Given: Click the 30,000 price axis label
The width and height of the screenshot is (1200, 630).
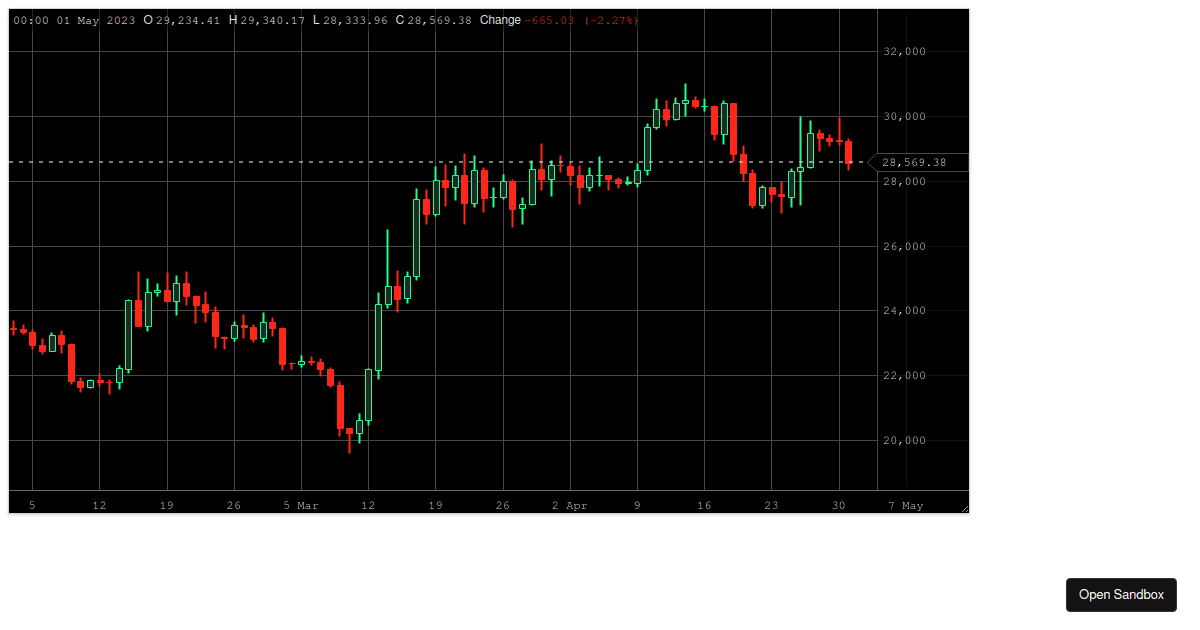Looking at the screenshot, I should (905, 116).
